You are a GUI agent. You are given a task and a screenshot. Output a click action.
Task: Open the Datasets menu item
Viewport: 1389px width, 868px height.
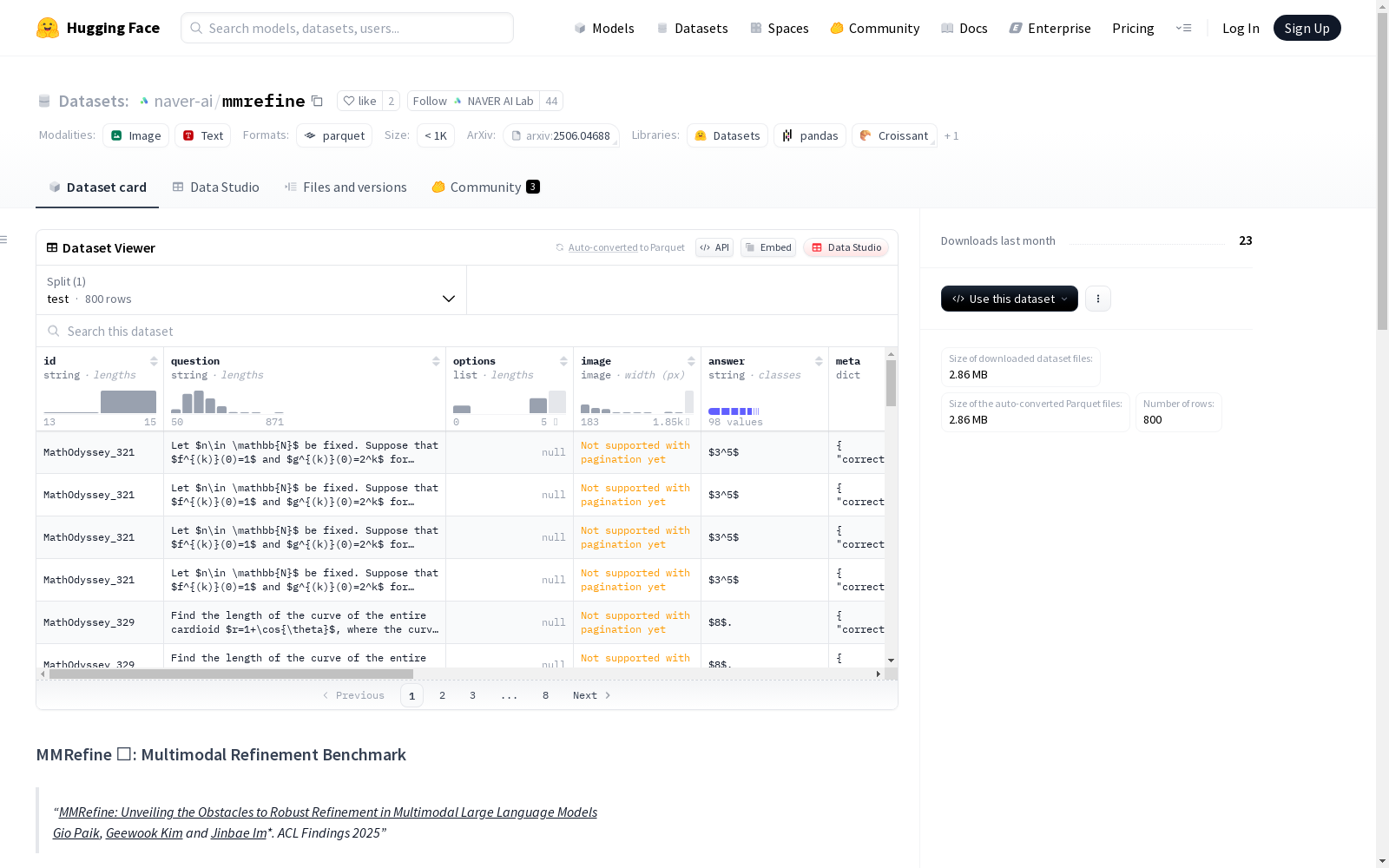692,28
